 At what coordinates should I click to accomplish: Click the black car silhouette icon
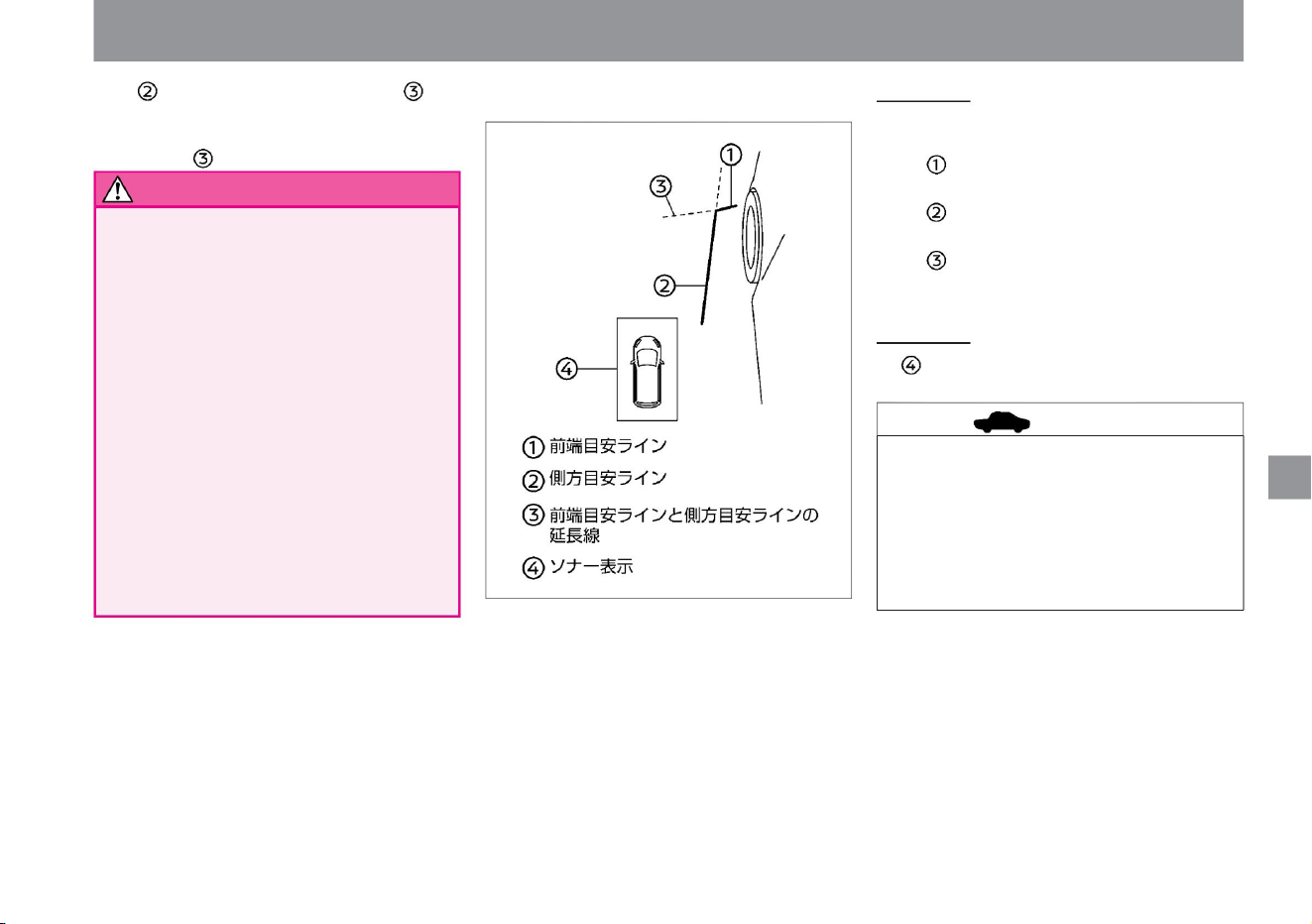tap(1002, 421)
